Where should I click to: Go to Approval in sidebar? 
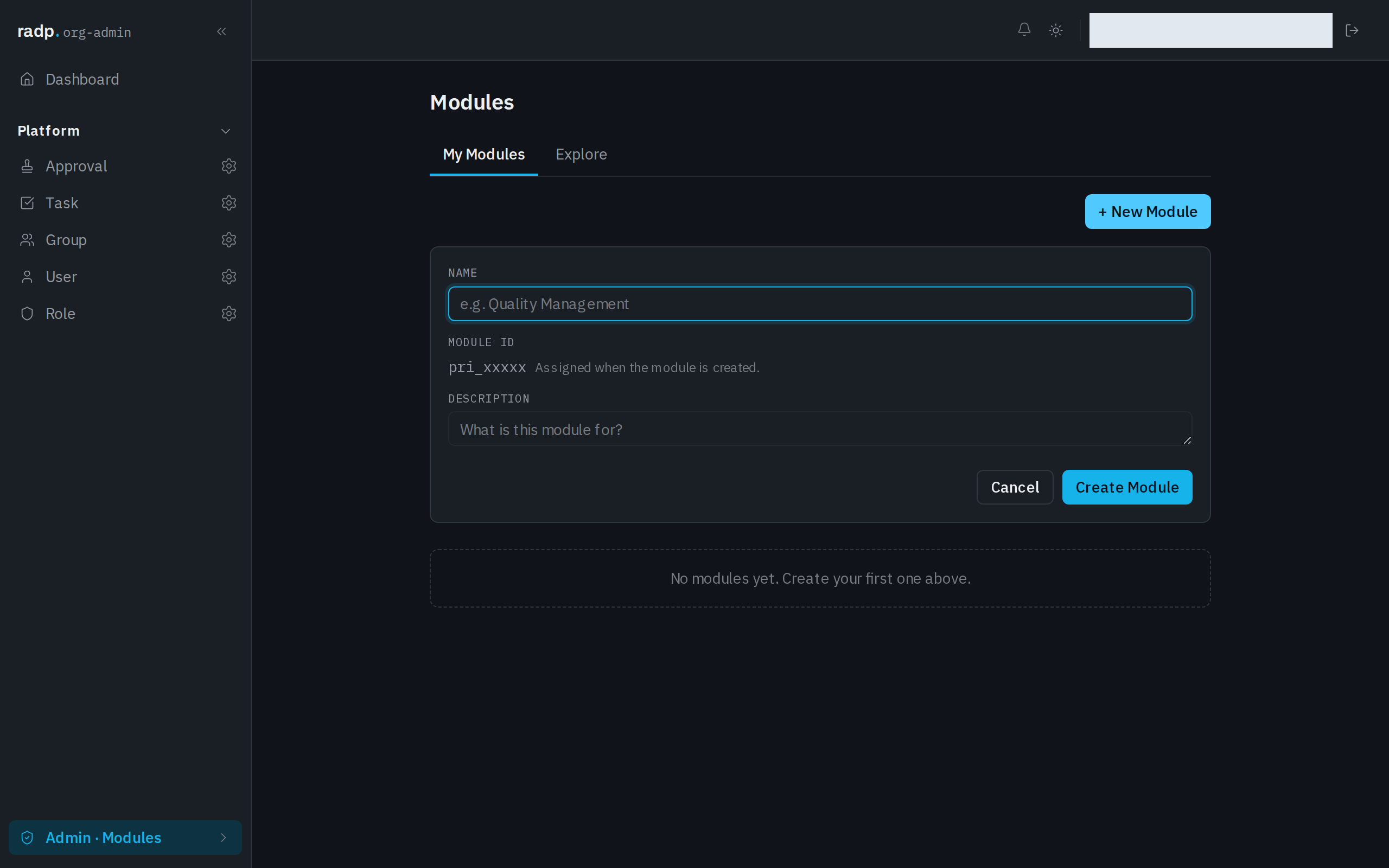tap(77, 166)
